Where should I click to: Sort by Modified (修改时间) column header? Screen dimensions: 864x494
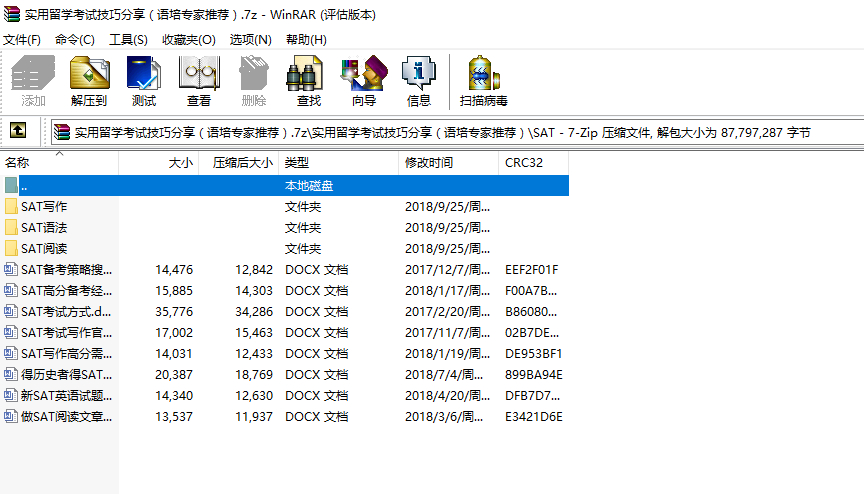point(448,162)
